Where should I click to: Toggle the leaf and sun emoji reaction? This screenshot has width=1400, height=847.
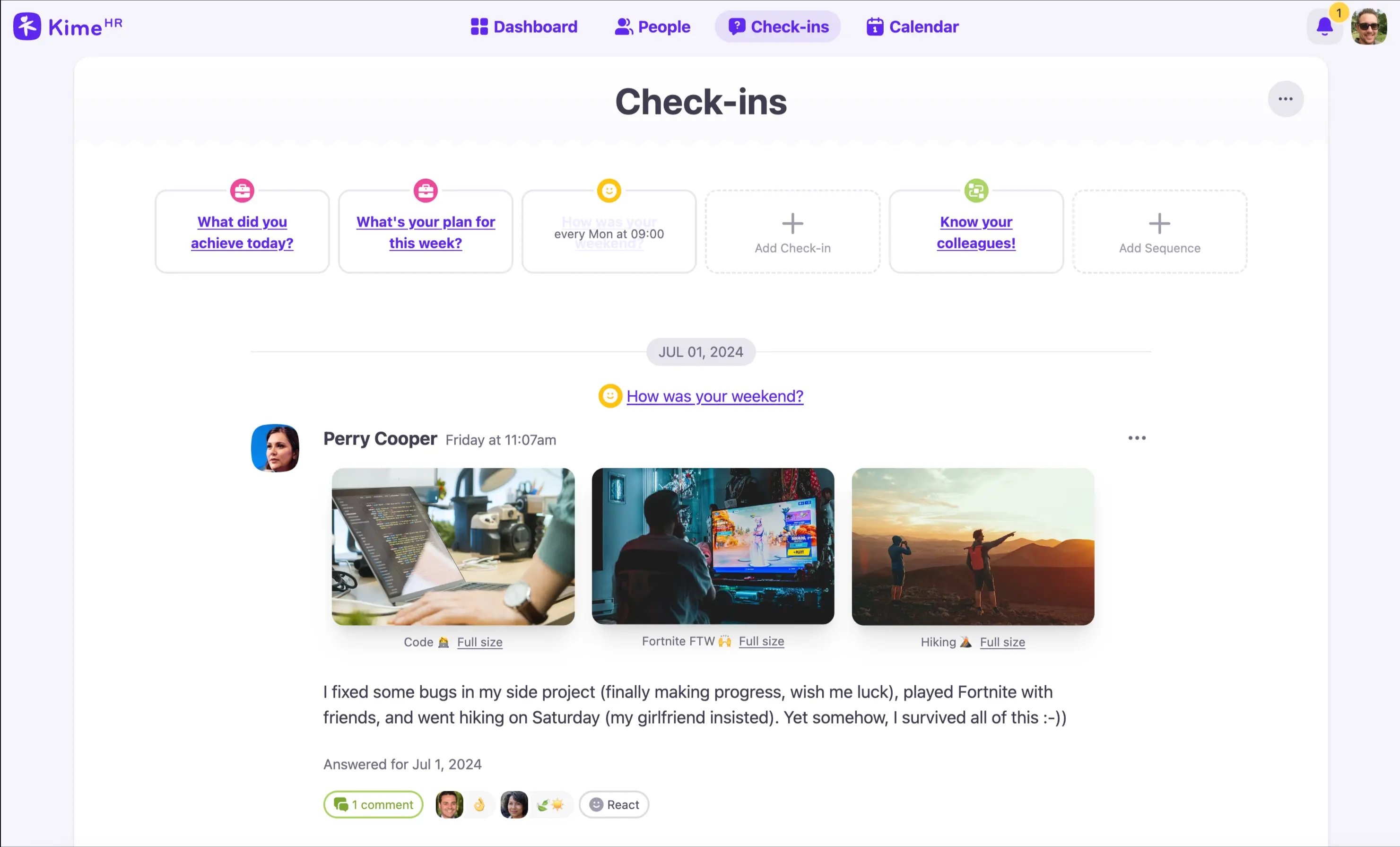click(550, 804)
